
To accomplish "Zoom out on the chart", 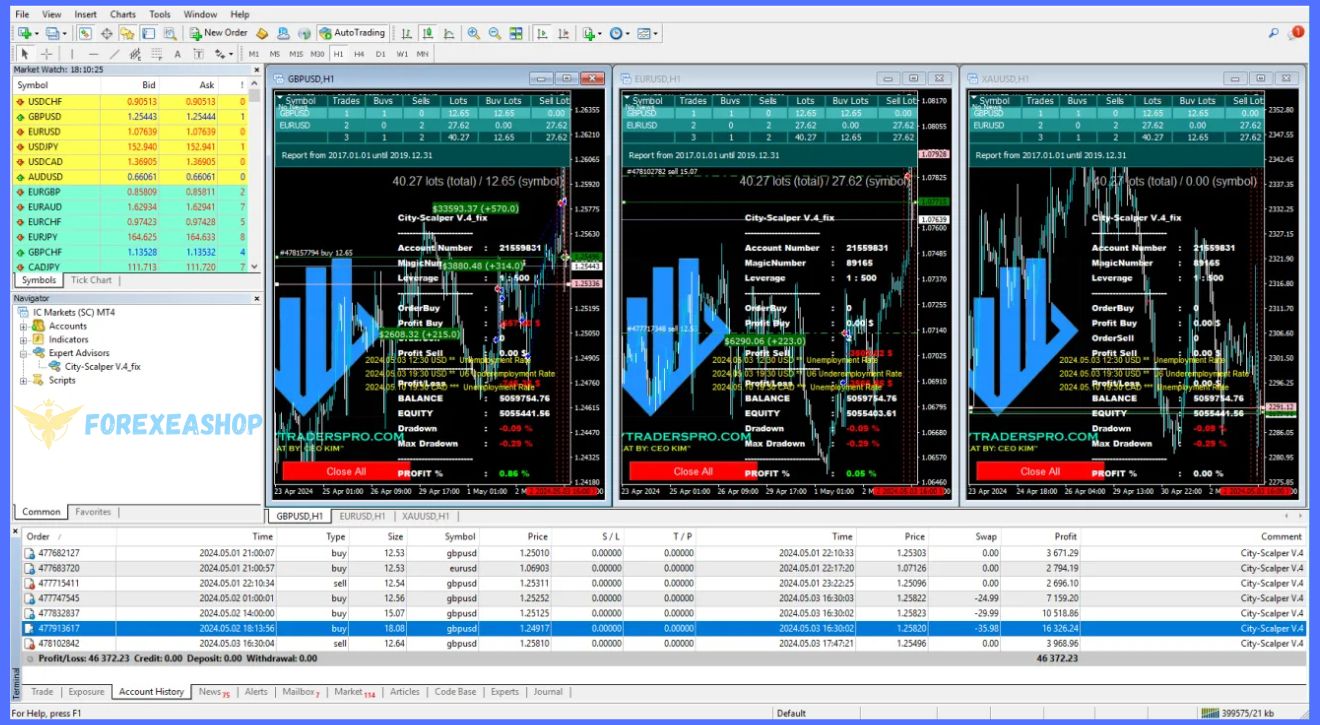I will pos(494,33).
